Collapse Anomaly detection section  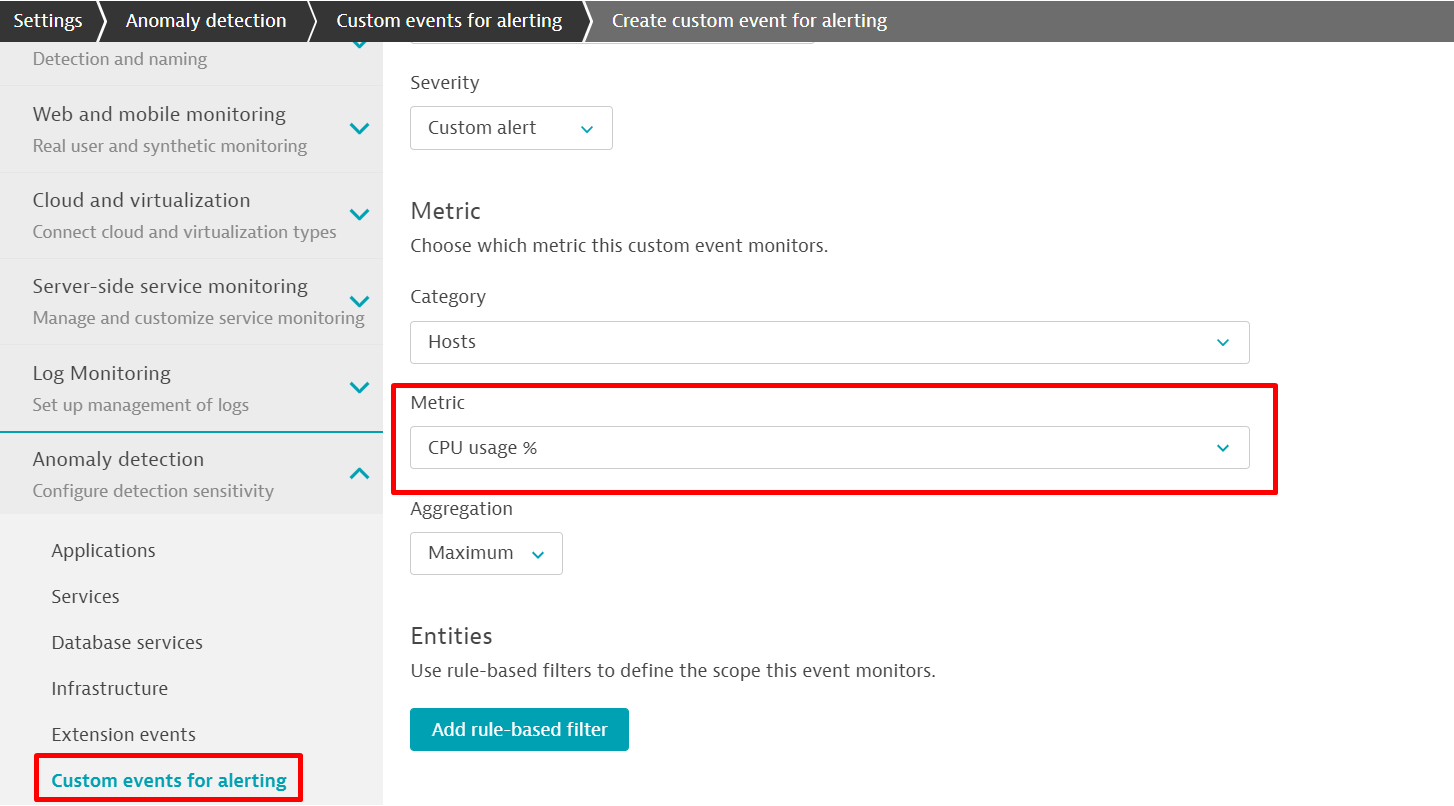point(359,474)
